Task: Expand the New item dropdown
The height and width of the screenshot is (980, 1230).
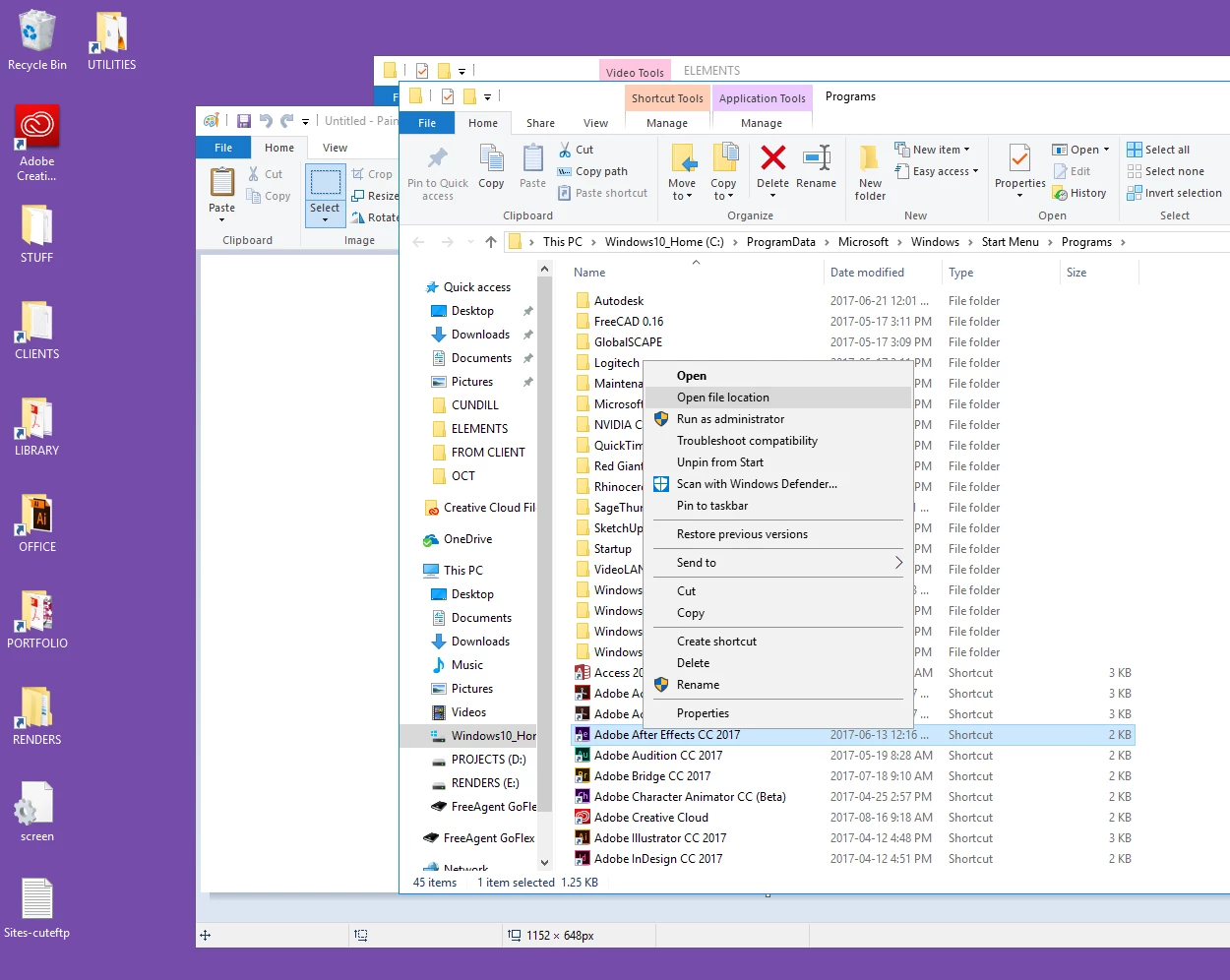Action: (x=933, y=150)
